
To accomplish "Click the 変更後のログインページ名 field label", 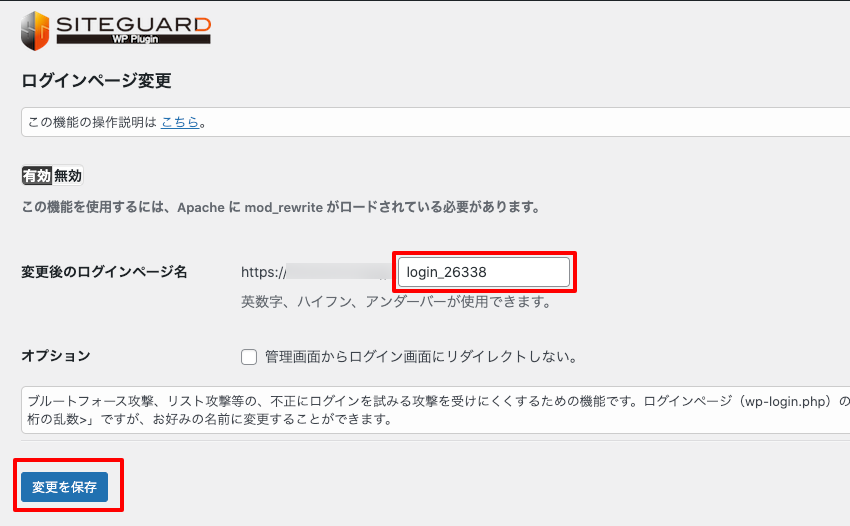I will click(104, 272).
